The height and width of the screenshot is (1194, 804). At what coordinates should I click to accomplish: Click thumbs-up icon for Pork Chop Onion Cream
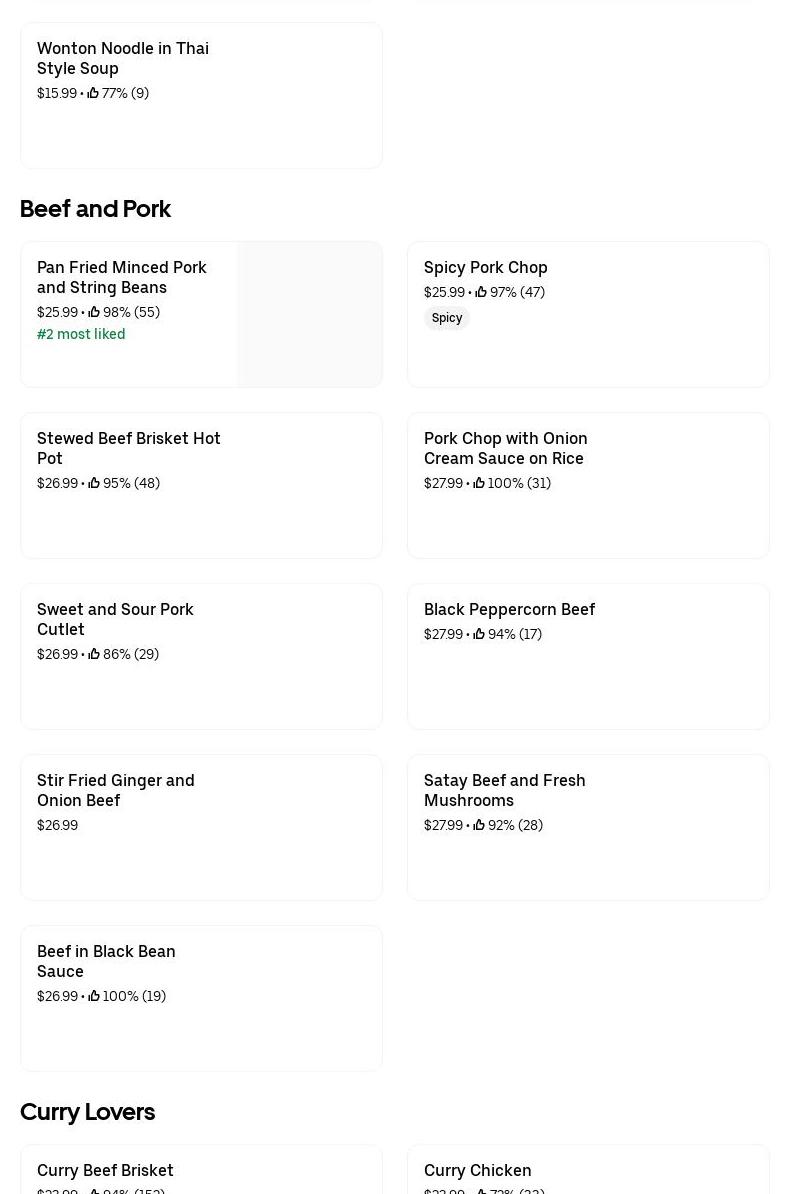tap(479, 483)
